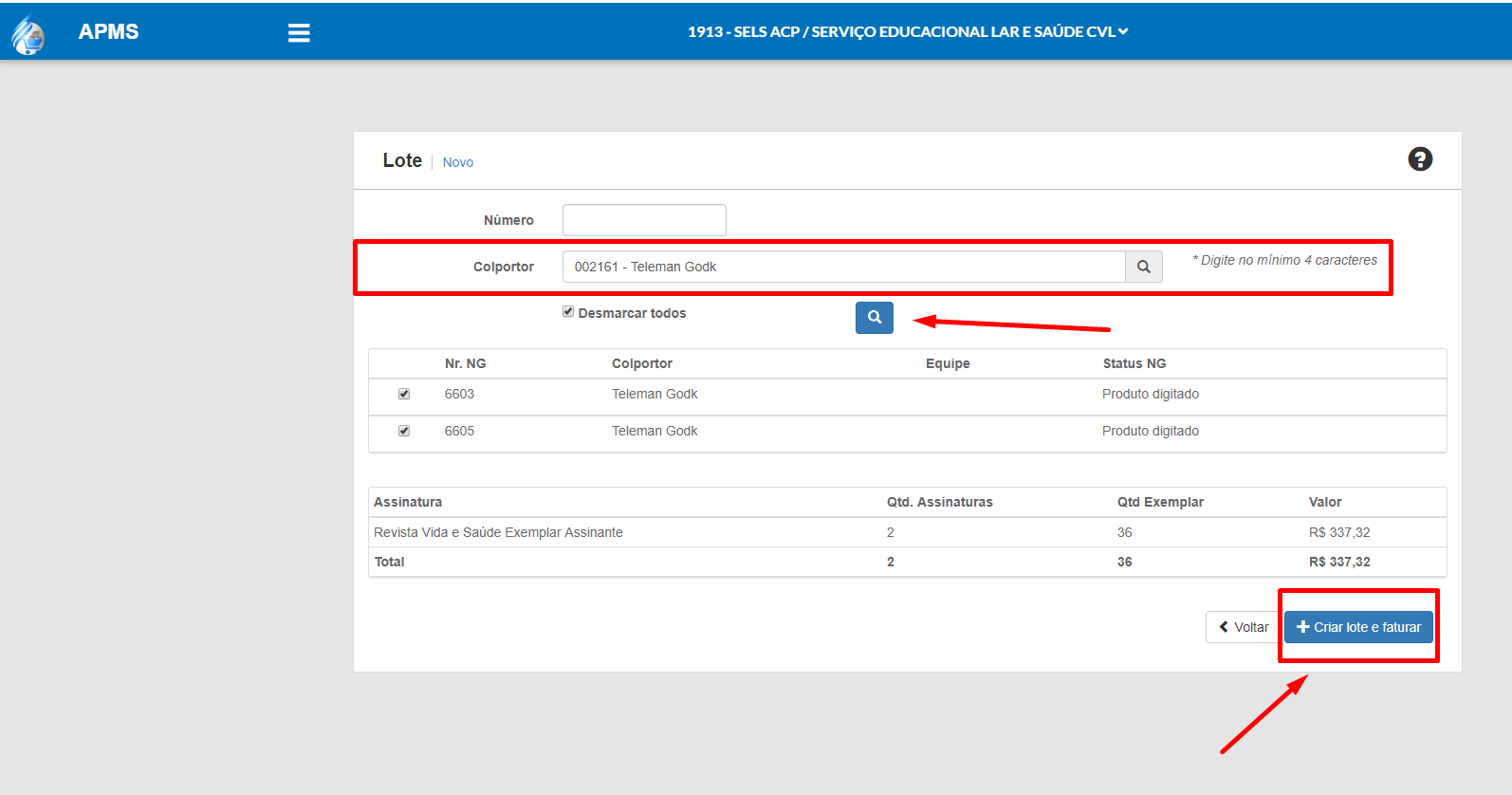Screen dimensions: 1512x795
Task: Click the Voltar button
Action: [x=1244, y=627]
